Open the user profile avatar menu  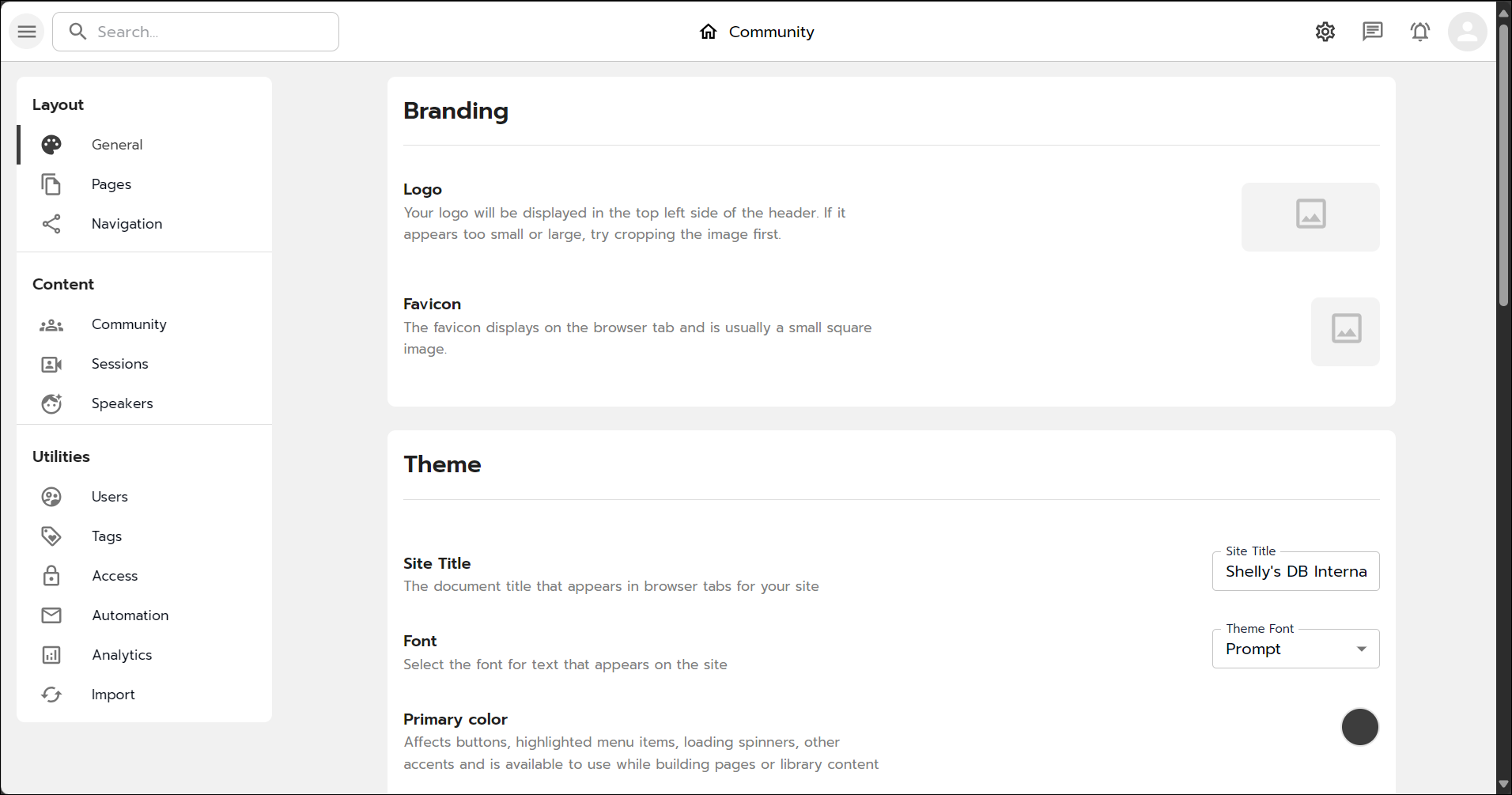pyautogui.click(x=1468, y=32)
